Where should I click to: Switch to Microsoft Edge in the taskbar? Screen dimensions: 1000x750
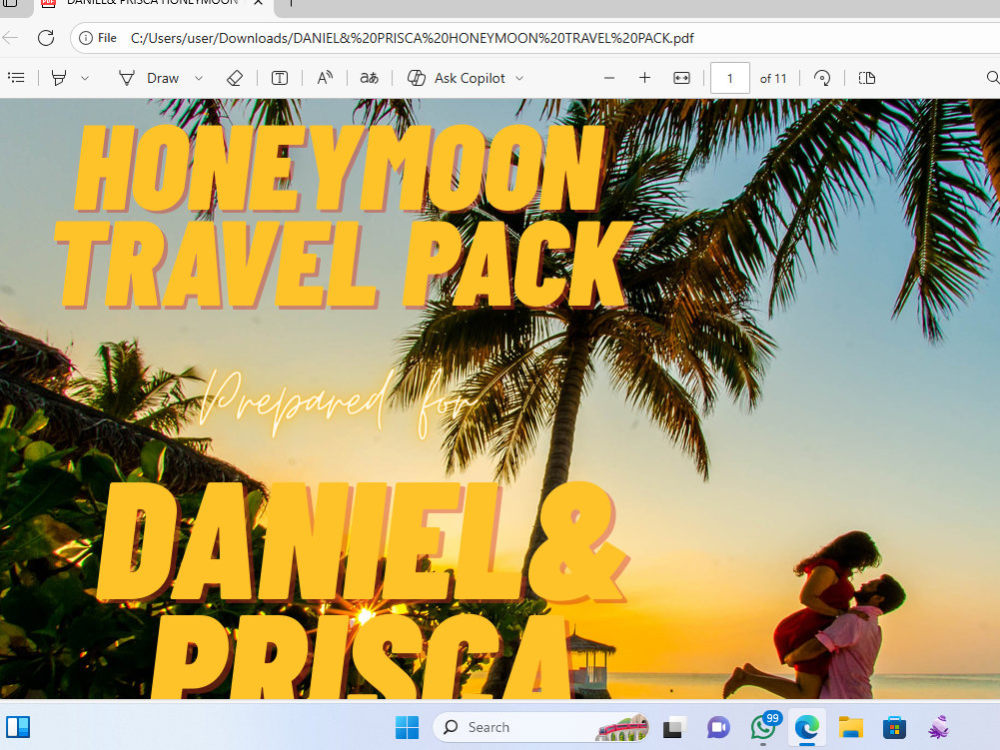pyautogui.click(x=807, y=727)
